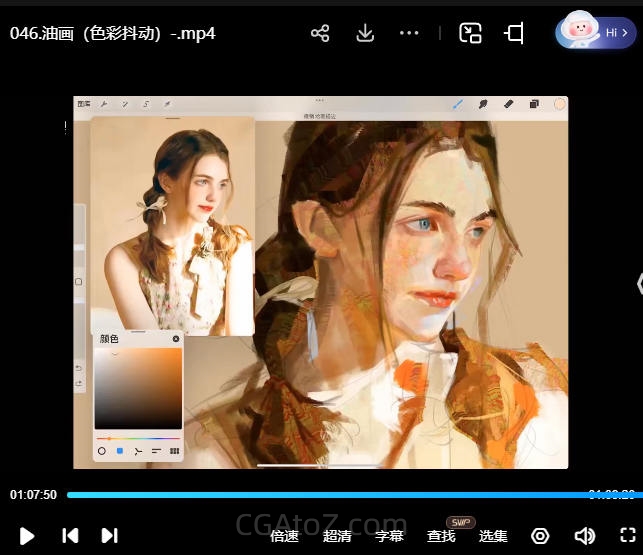Skip to the next video
This screenshot has width=643, height=555.
point(110,535)
